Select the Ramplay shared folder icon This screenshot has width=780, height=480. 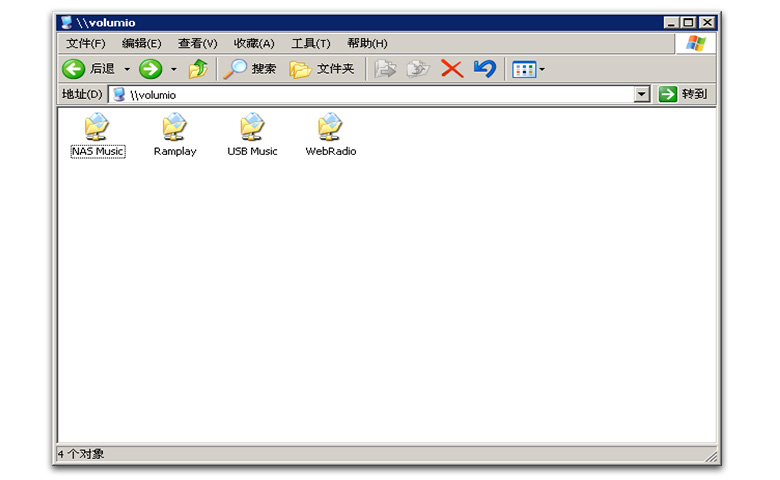tap(174, 126)
